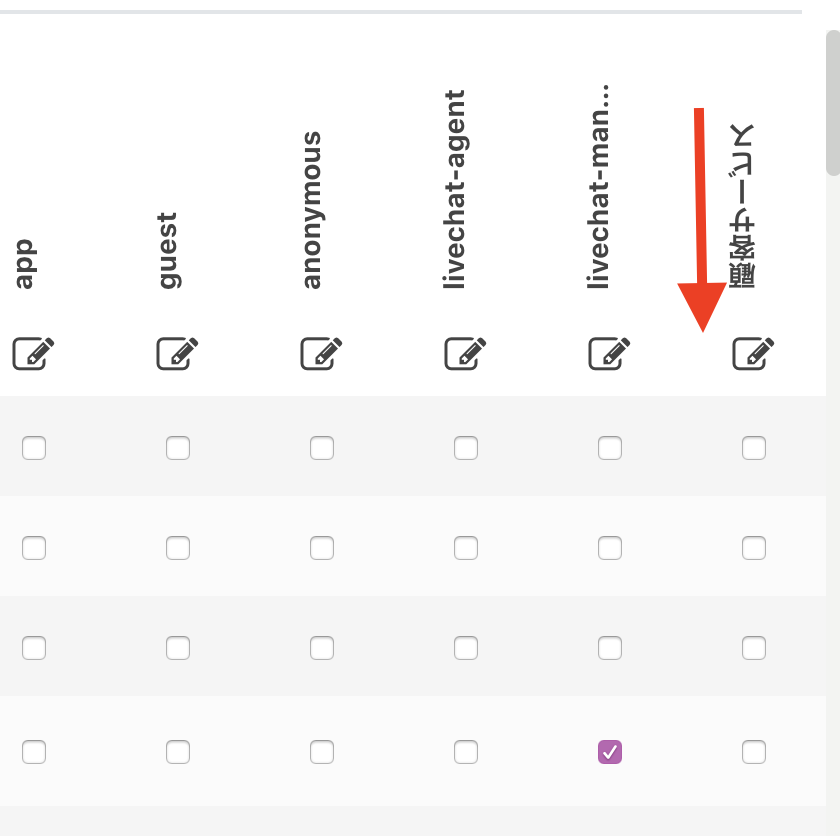Image resolution: width=840 pixels, height=836 pixels.
Task: Open the guest role edit icon
Action: 177,353
